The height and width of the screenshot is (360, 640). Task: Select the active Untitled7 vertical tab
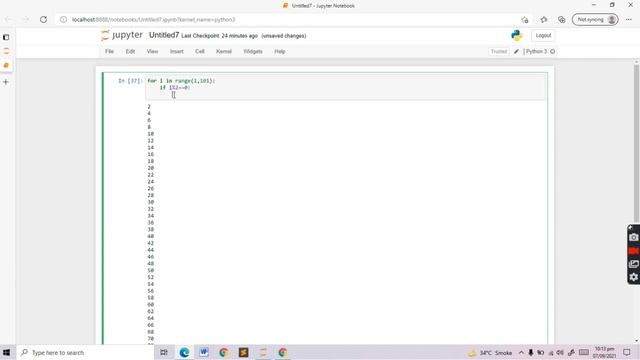pyautogui.click(x=6, y=65)
